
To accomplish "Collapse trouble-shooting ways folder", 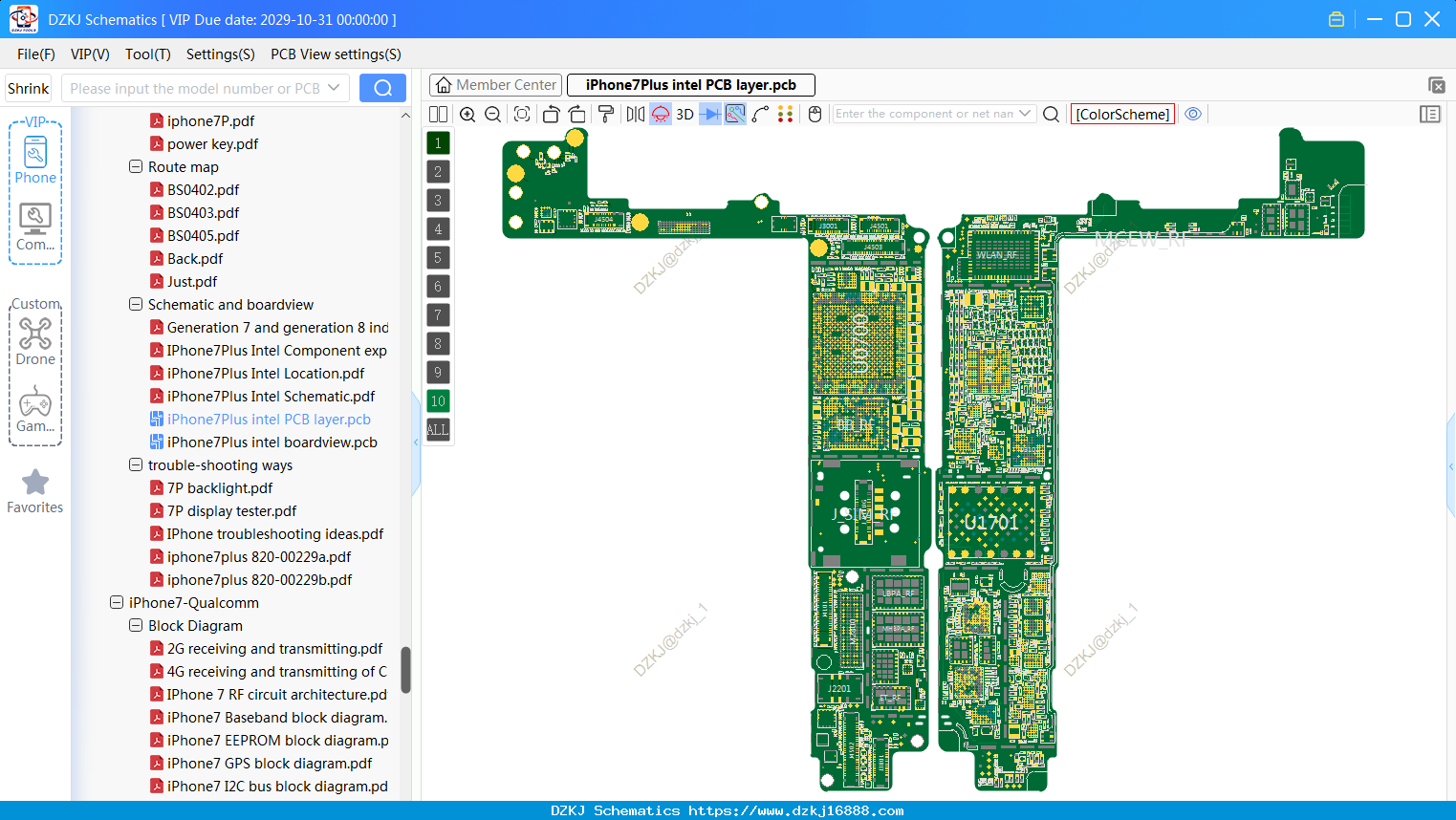I will (136, 464).
